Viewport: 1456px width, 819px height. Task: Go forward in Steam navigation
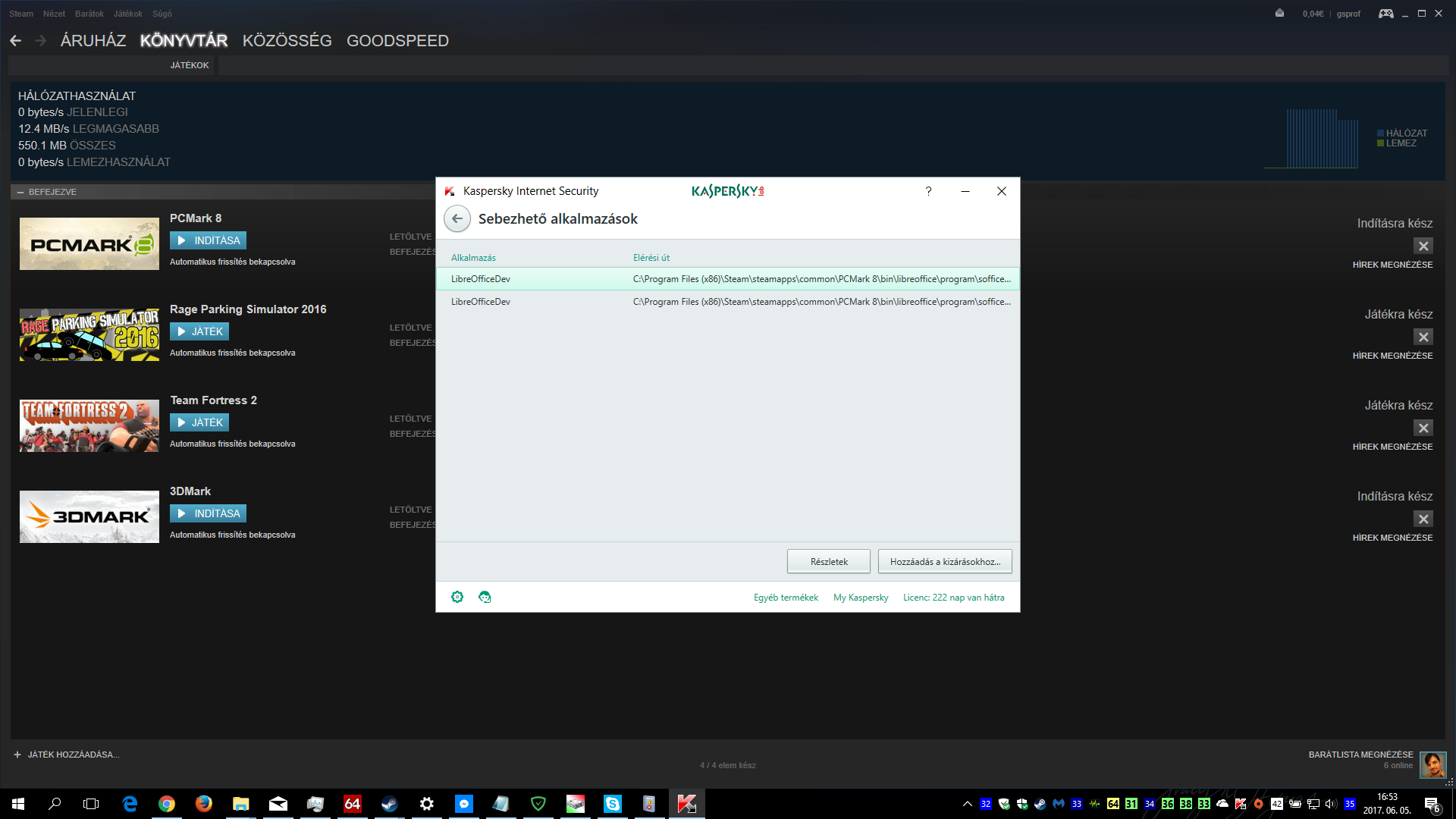tap(41, 41)
